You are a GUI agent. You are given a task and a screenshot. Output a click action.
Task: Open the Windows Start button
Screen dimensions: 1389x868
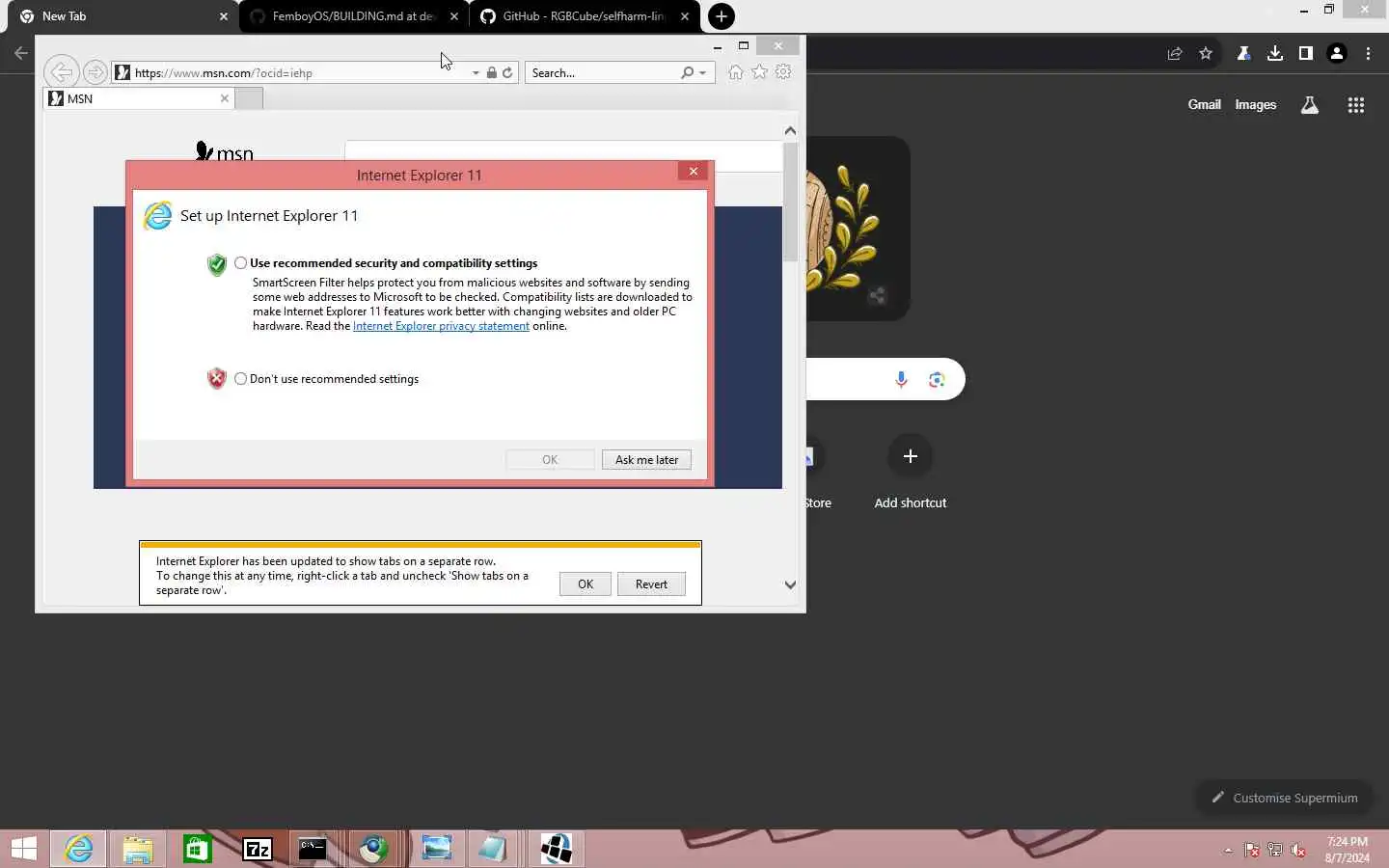[24, 849]
